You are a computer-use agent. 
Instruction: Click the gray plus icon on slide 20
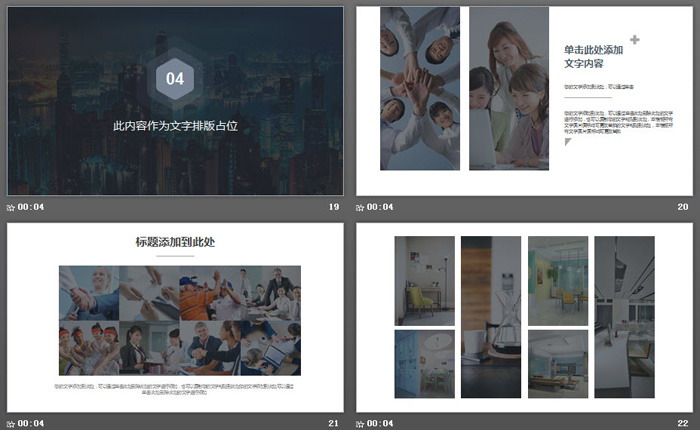(x=634, y=40)
